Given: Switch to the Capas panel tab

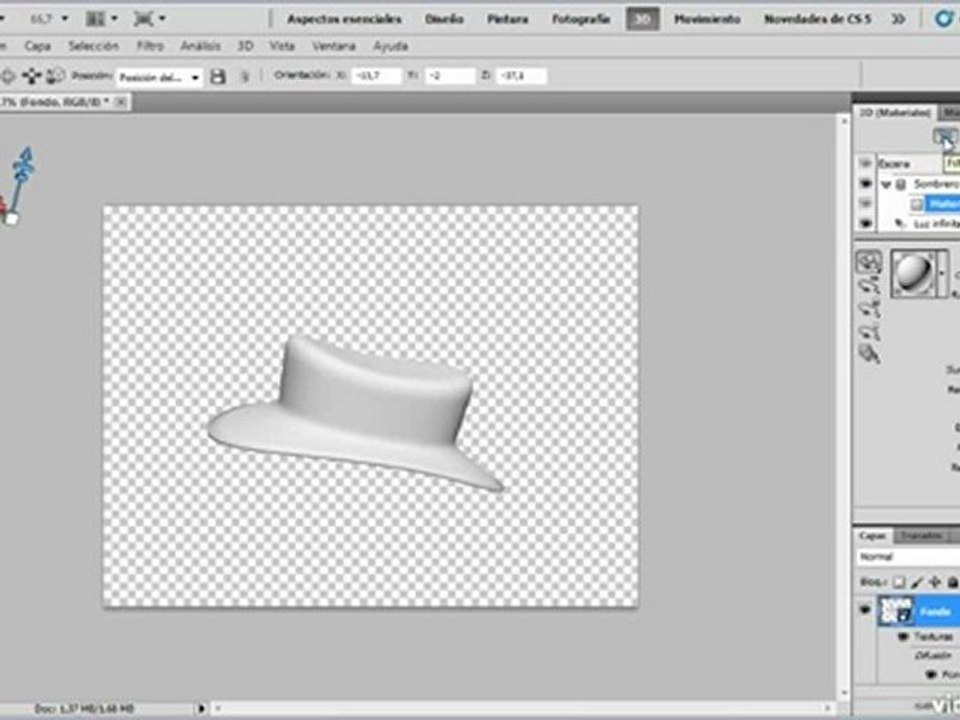Looking at the screenshot, I should pyautogui.click(x=873, y=536).
